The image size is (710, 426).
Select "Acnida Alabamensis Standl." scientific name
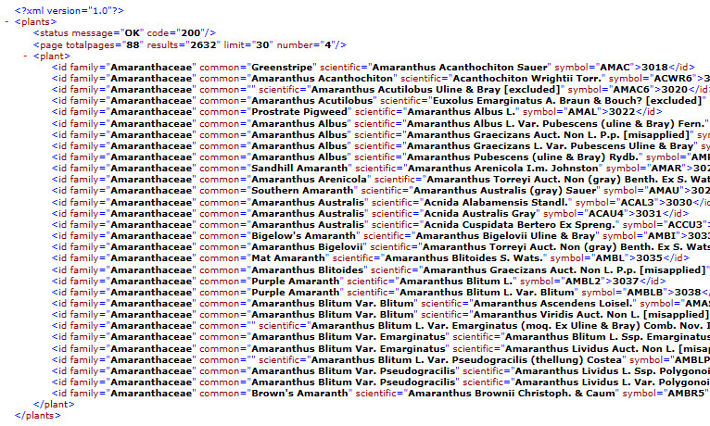[495, 202]
